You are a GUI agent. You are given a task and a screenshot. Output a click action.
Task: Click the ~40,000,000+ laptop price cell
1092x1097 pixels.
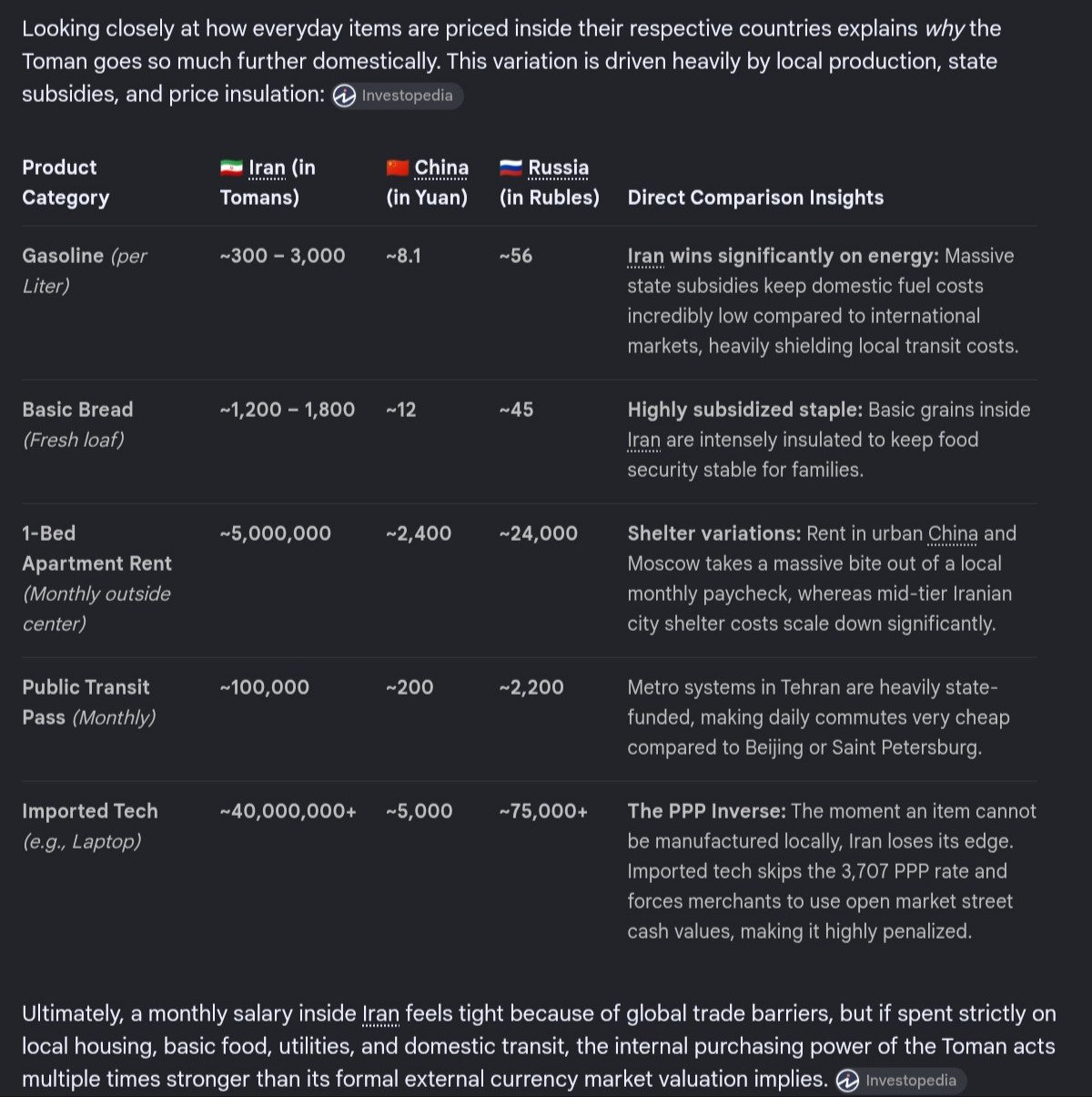point(288,811)
